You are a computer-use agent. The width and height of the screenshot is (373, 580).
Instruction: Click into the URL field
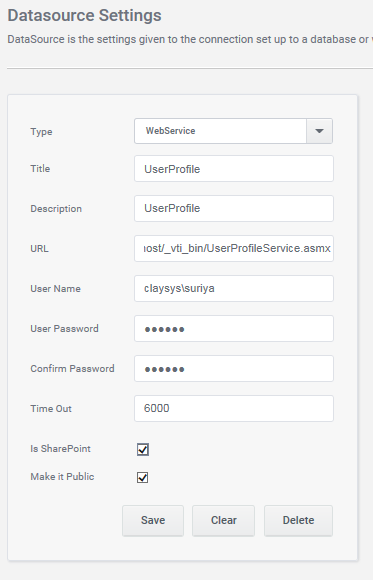pyautogui.click(x=234, y=249)
